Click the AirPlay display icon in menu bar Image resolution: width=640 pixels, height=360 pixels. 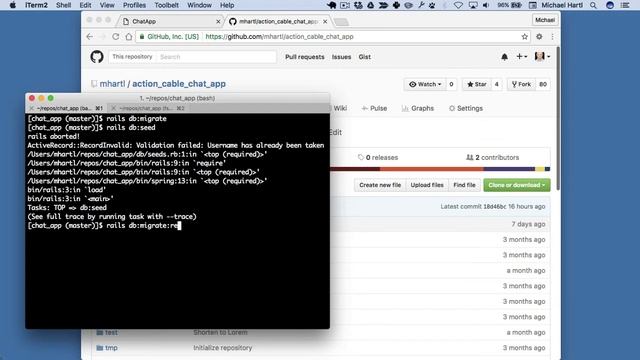pos(473,5)
